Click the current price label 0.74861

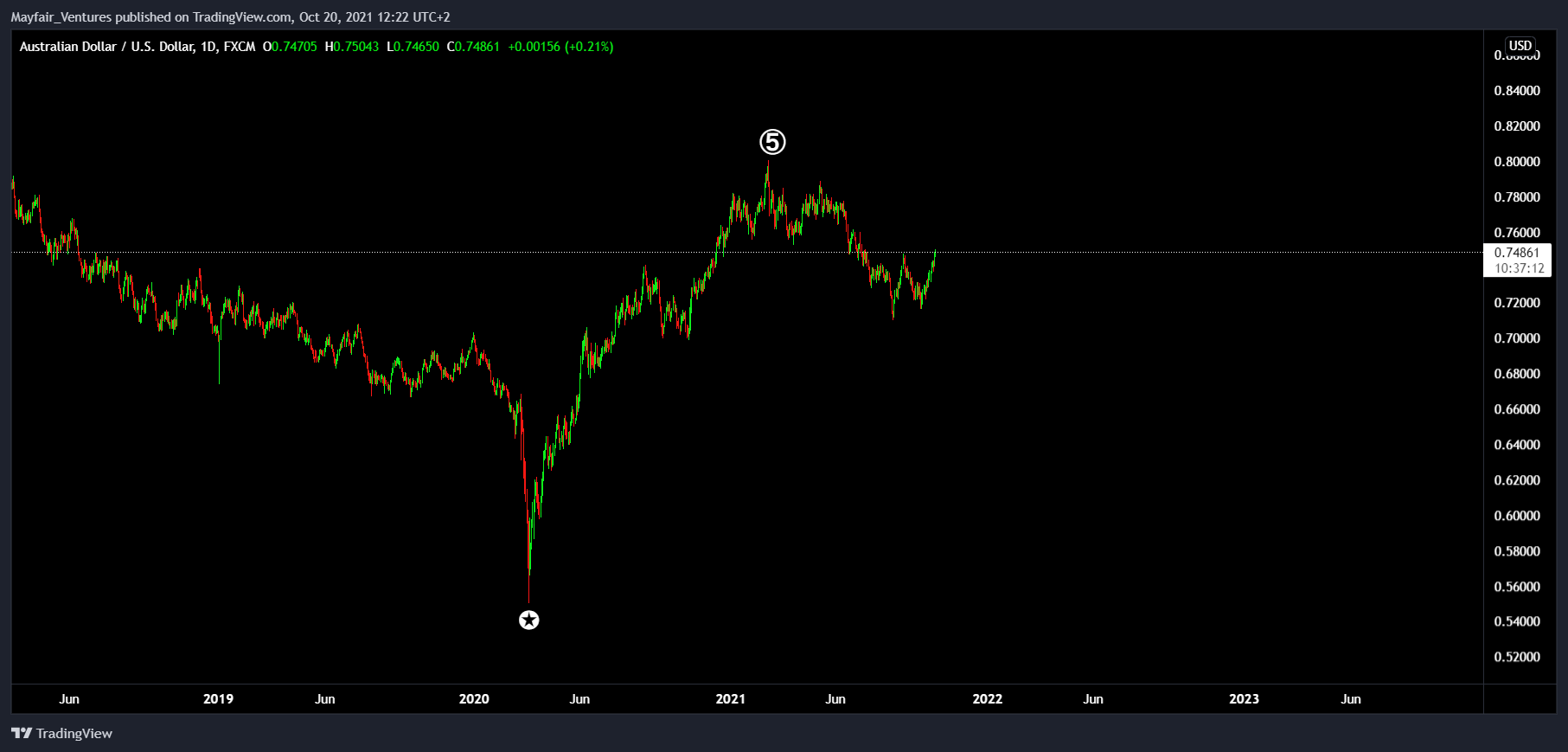pos(1517,253)
